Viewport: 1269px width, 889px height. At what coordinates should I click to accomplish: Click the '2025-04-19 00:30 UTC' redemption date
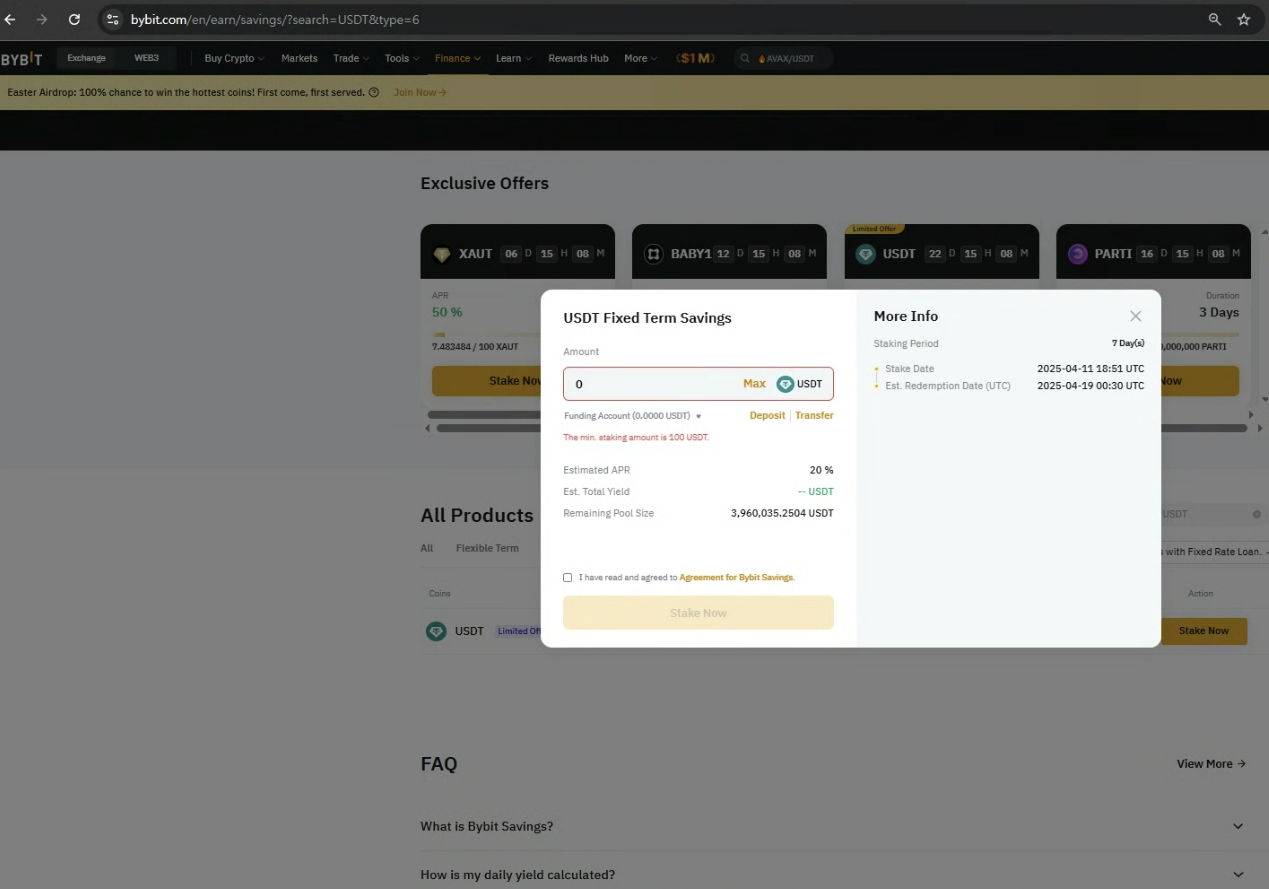point(1091,386)
